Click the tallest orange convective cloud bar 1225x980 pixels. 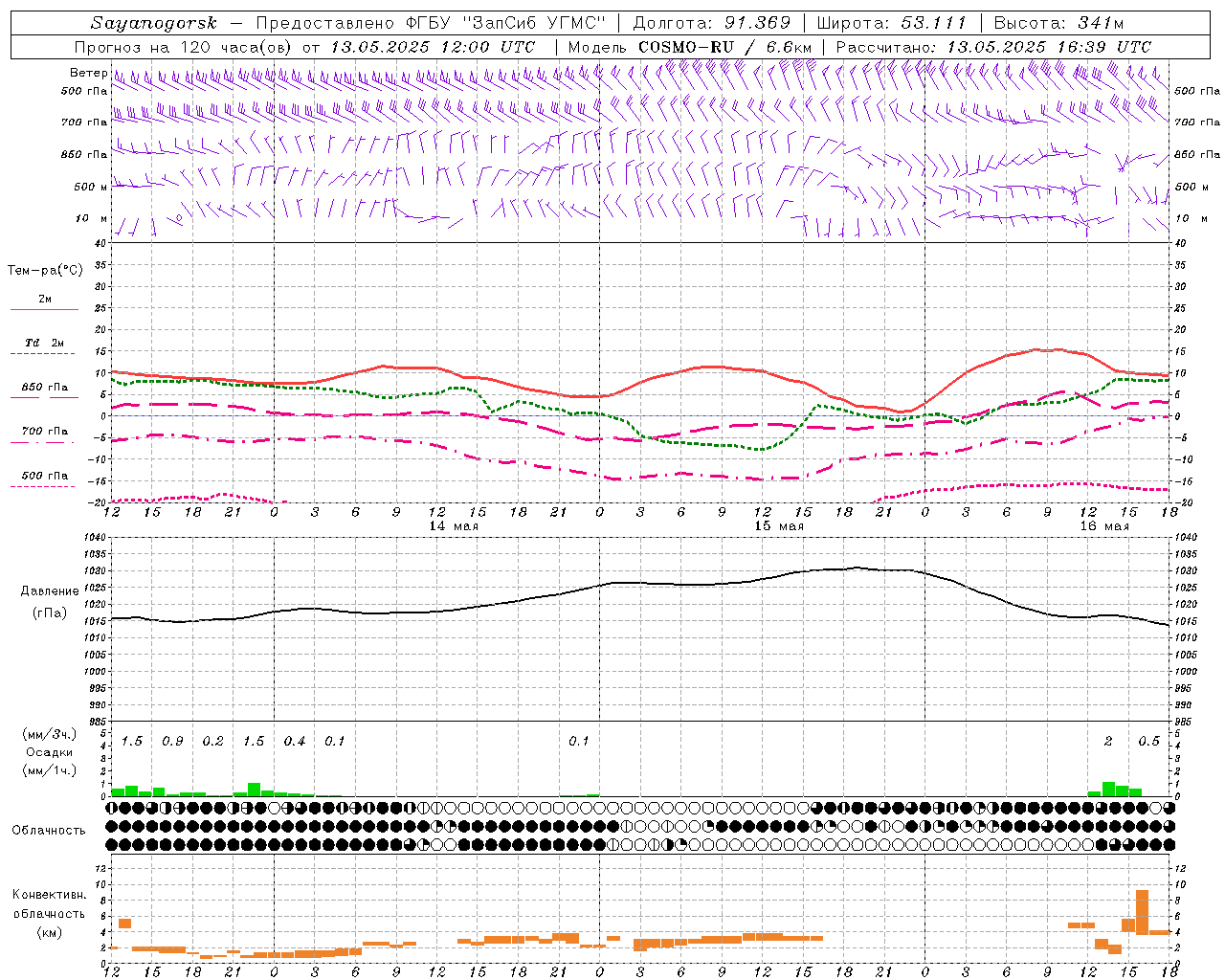[1142, 913]
